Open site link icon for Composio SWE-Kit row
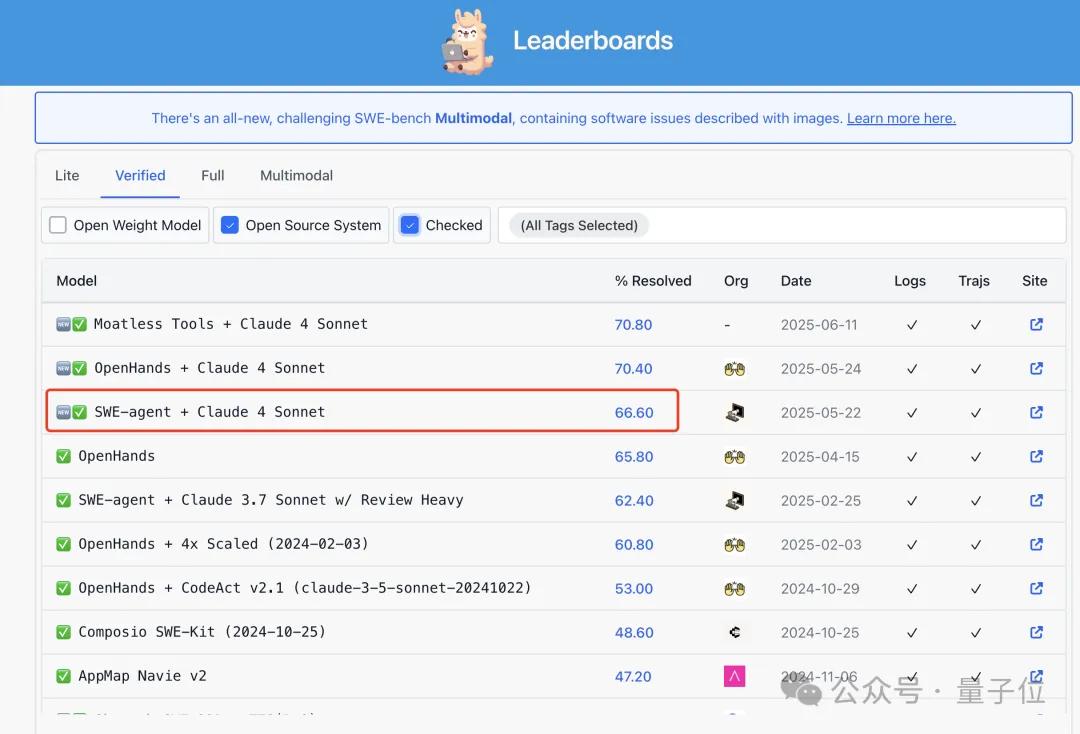Screen dimensions: 1080x734 1036,632
